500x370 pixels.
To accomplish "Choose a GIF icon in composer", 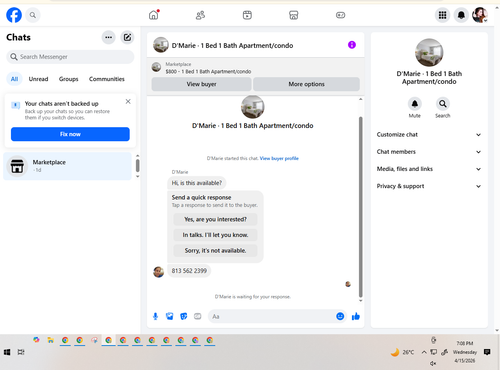I will [x=198, y=316].
